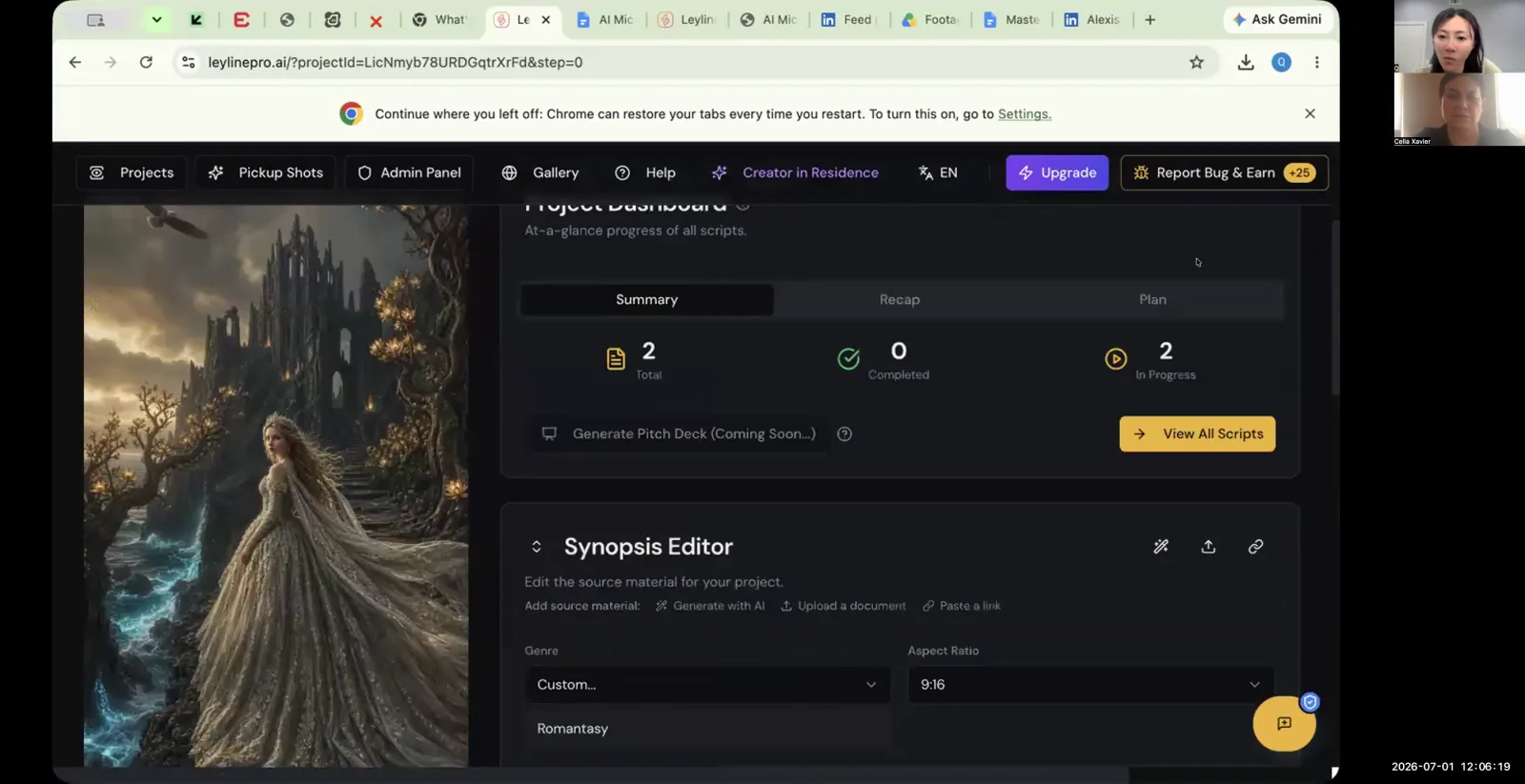Open Chrome downloads icon
Screen dimensions: 1525x784
point(1246,62)
